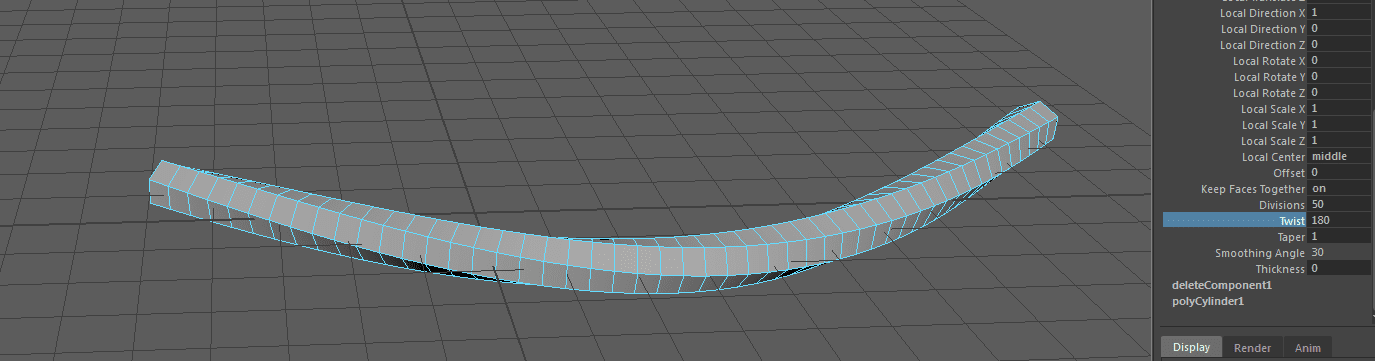Toggle the Keep Faces Together value
Image resolution: width=1375 pixels, height=361 pixels.
1339,189
